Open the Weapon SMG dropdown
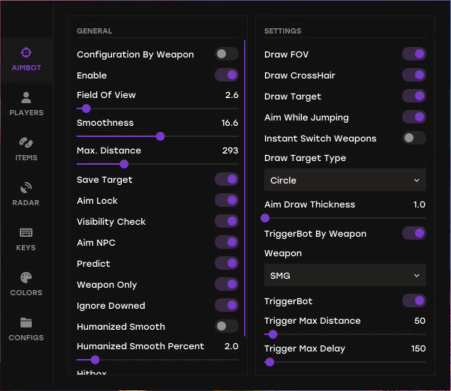The width and height of the screenshot is (451, 391). pyautogui.click(x=345, y=275)
